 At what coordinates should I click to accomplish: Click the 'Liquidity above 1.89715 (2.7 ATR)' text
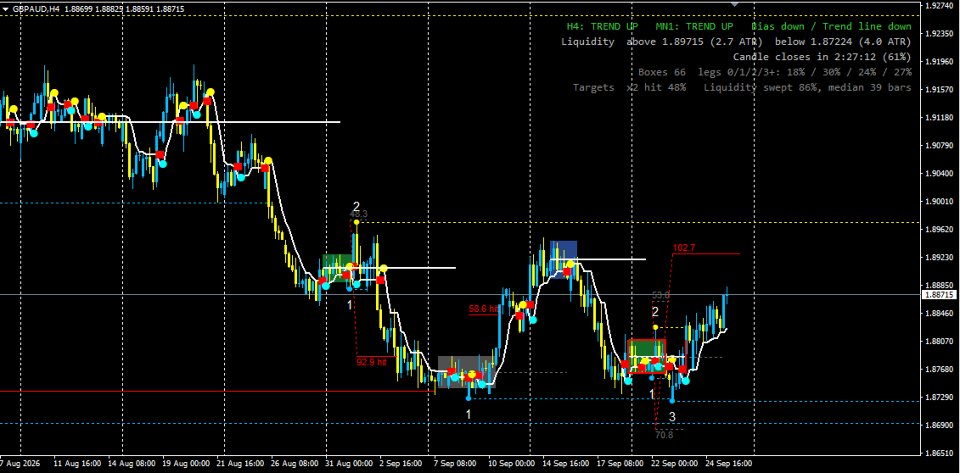pos(662,42)
